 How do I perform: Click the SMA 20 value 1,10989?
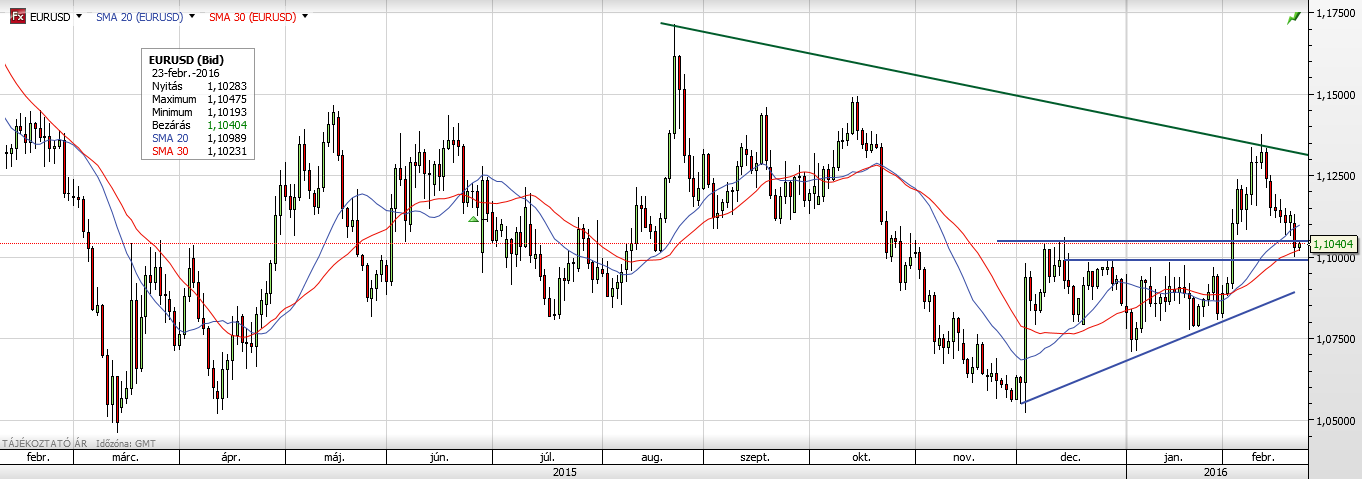tap(226, 139)
